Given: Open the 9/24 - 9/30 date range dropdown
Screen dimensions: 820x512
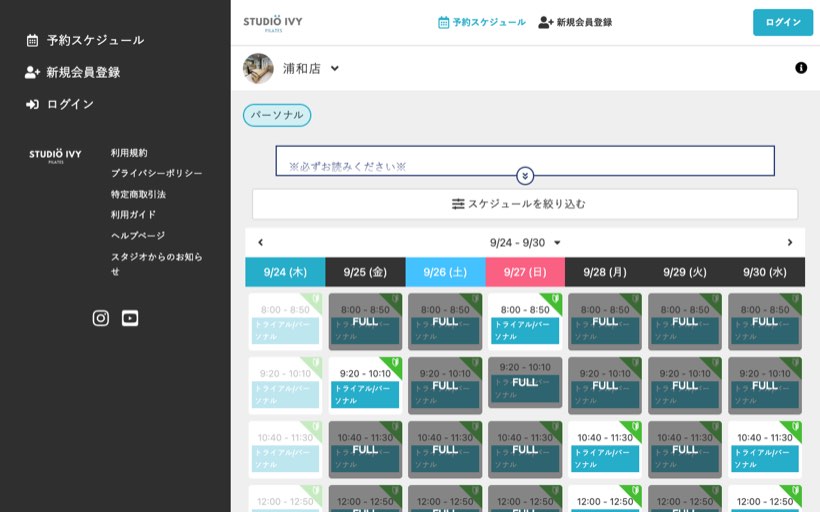Looking at the screenshot, I should pyautogui.click(x=525, y=243).
